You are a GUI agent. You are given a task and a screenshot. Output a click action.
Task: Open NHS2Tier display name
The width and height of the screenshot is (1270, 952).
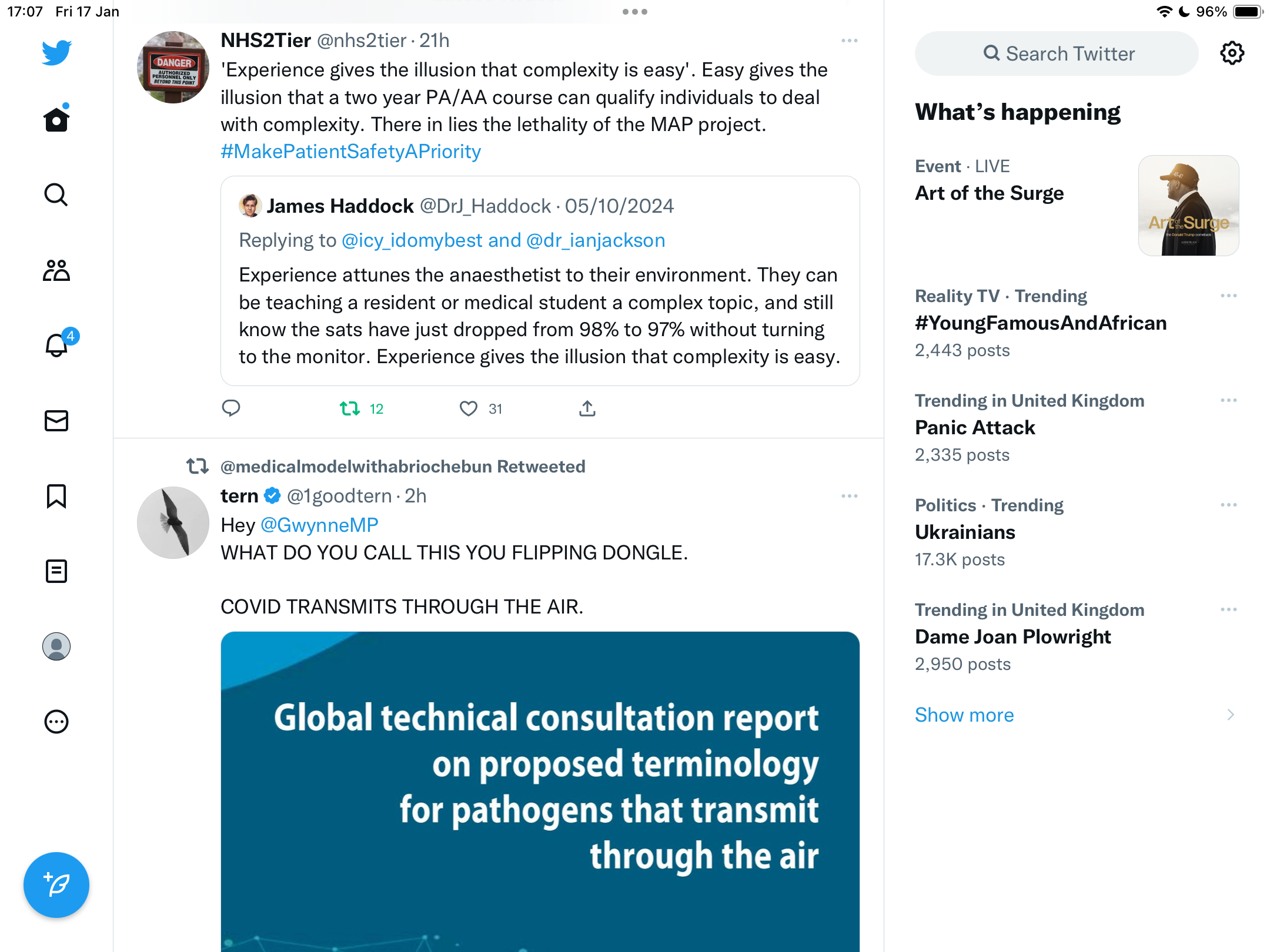[x=266, y=41]
